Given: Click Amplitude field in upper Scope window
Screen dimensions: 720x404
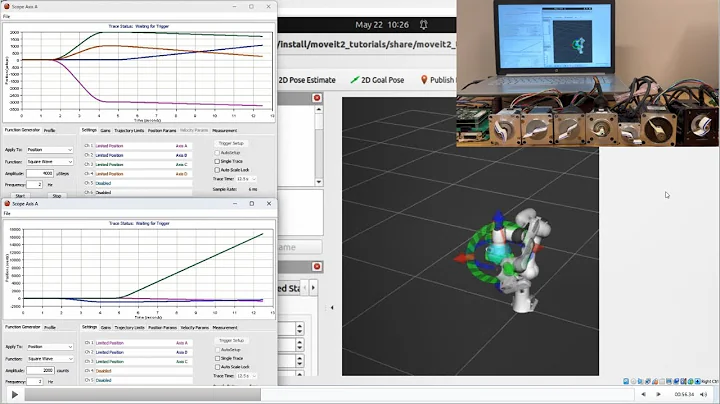Looking at the screenshot, I should pyautogui.click(x=40, y=173).
